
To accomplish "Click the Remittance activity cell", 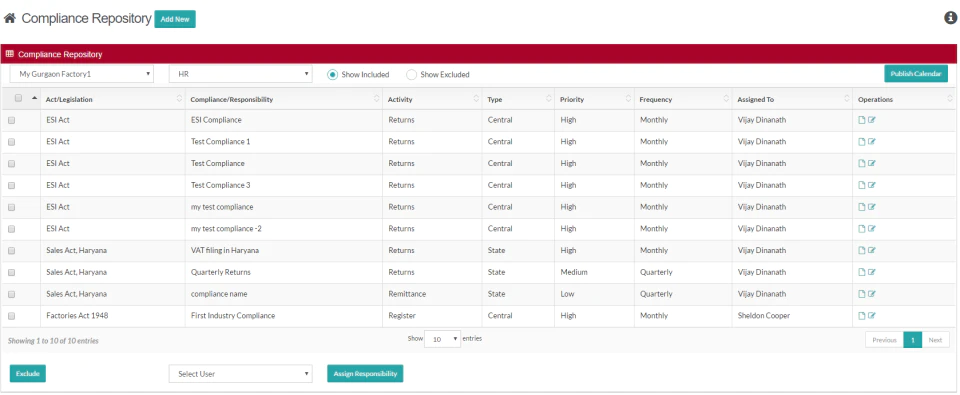I will (432, 294).
